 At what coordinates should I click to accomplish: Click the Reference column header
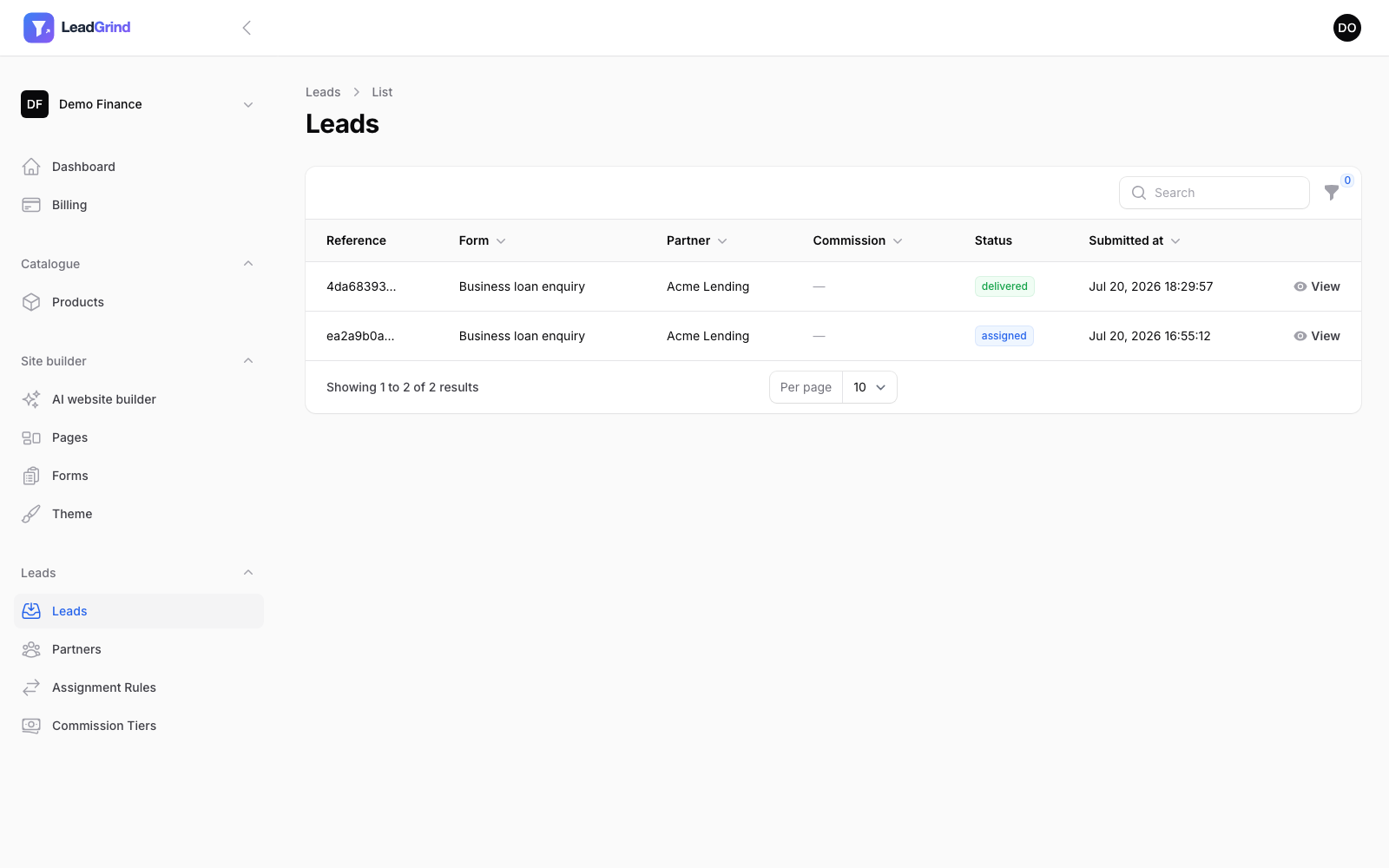(356, 240)
